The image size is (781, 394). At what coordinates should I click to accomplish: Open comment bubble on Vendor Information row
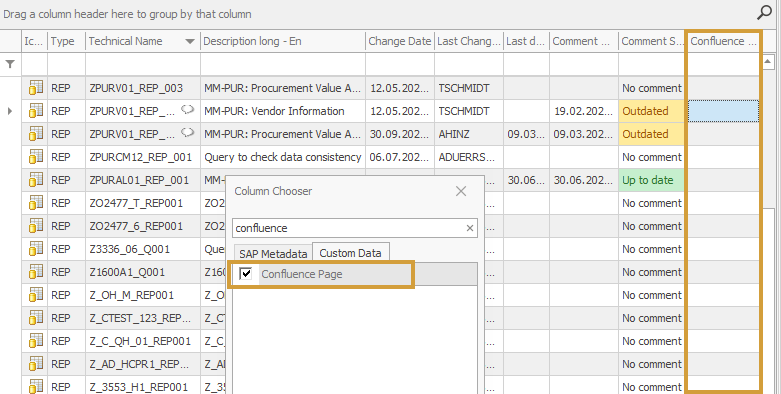187,110
